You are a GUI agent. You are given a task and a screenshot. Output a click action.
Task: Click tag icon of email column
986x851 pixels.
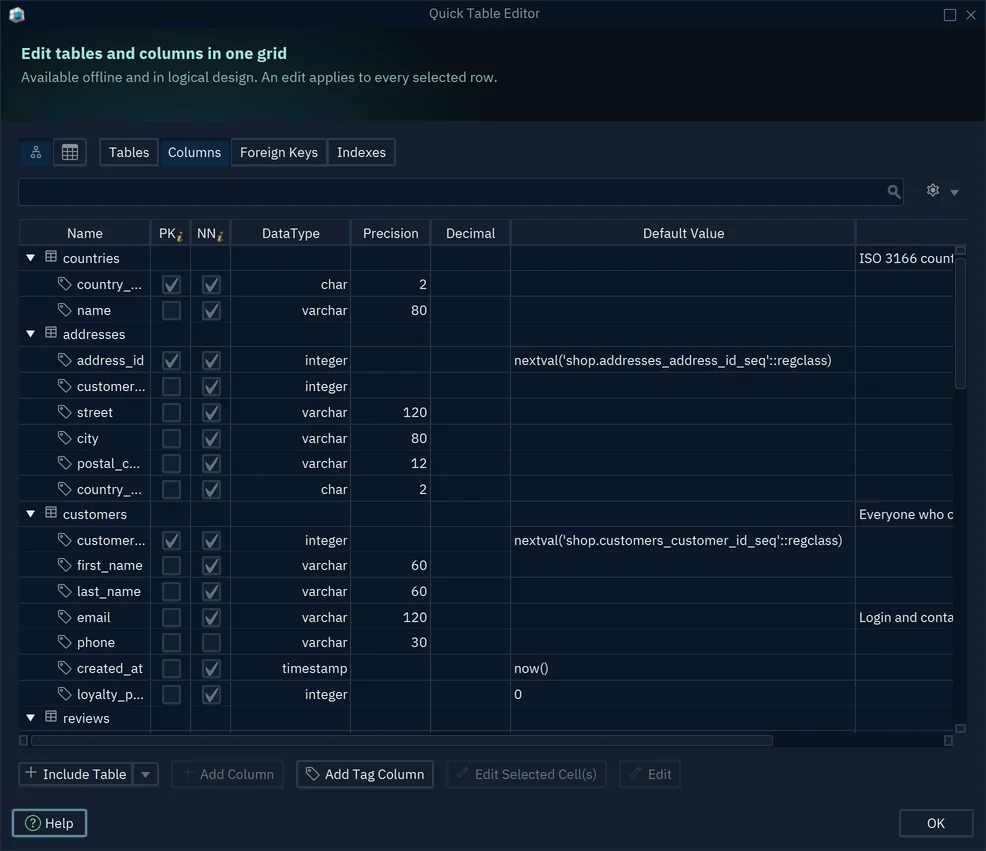pyautogui.click(x=64, y=616)
